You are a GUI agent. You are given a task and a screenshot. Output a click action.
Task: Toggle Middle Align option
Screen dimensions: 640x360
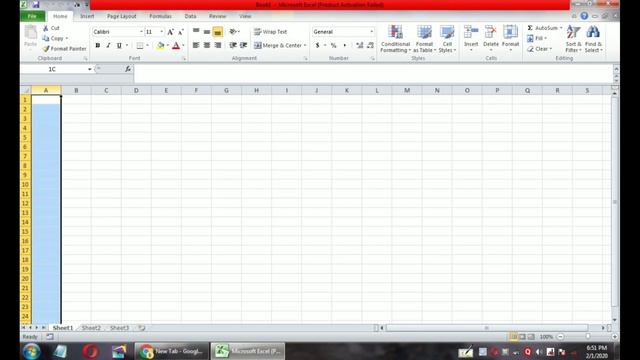click(207, 31)
